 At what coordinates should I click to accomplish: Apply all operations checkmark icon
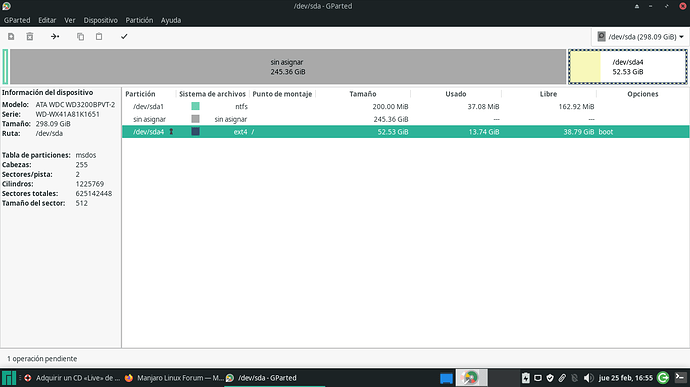coord(124,37)
